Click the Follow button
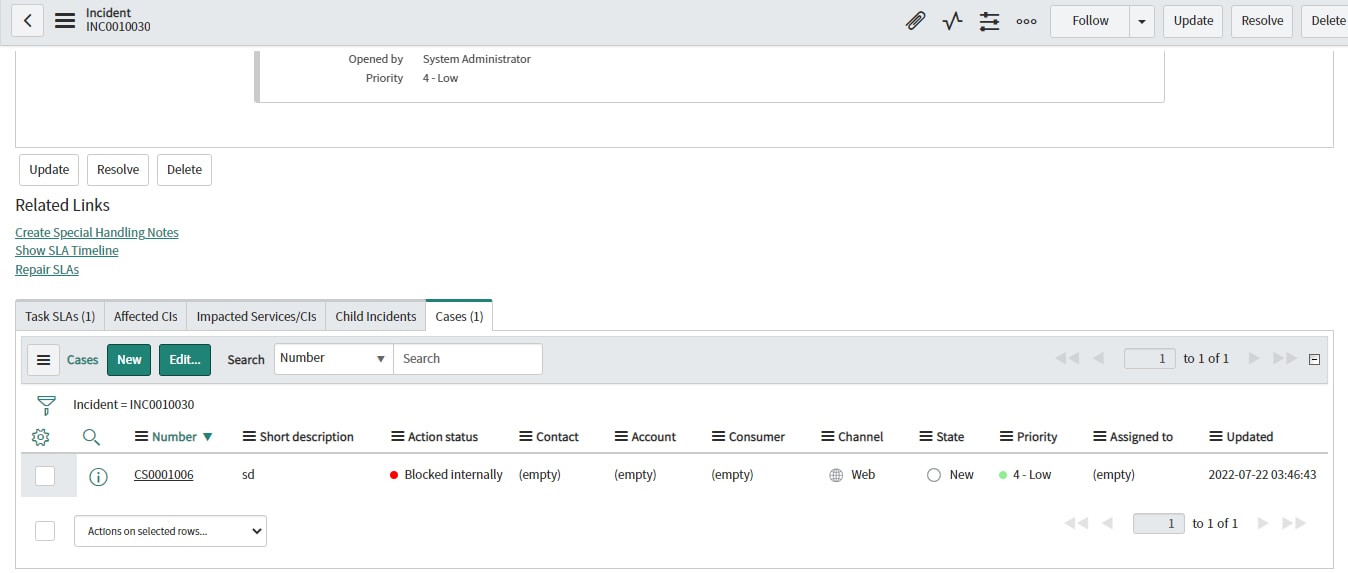1348x573 pixels. point(1090,21)
